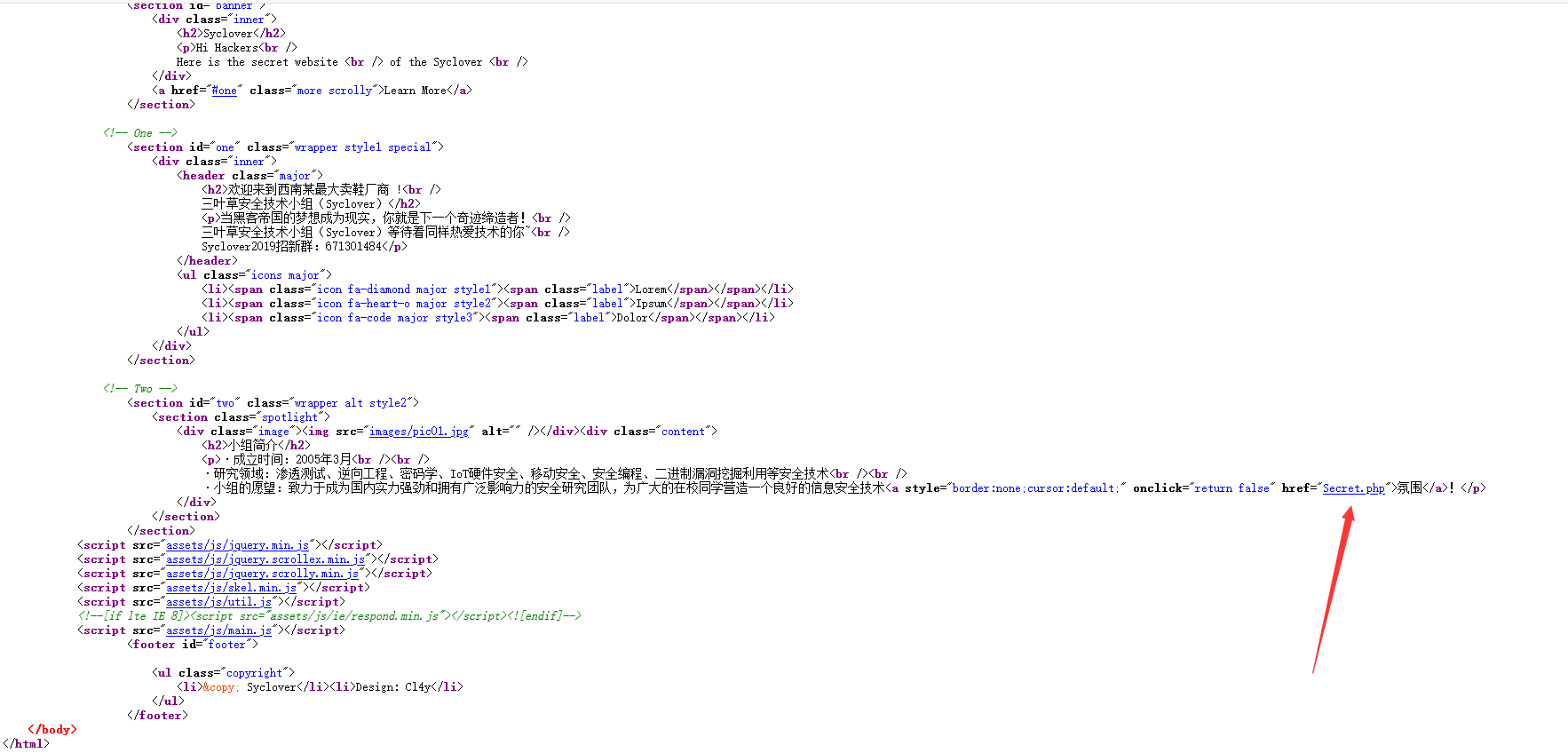Open the images/pic01.jpg source link
Image resolution: width=1568 pixels, height=753 pixels.
tap(419, 432)
